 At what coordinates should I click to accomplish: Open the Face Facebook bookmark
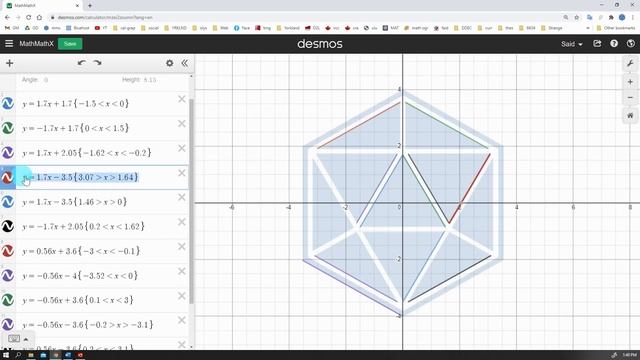point(242,28)
